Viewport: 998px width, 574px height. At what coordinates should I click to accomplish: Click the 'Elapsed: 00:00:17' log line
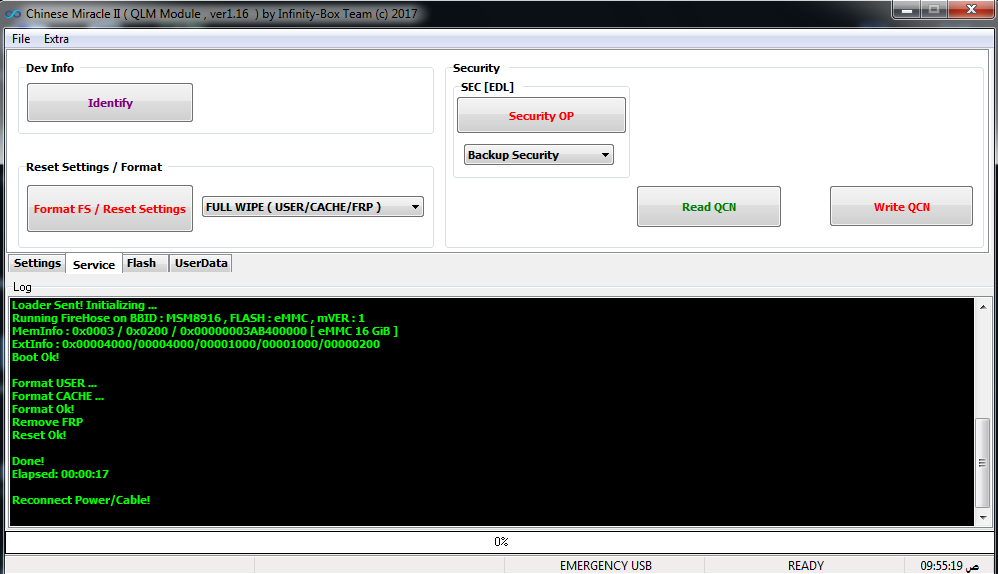60,474
